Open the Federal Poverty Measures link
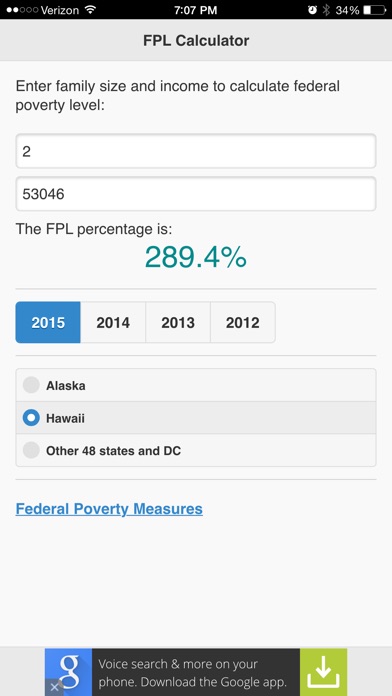 pos(109,509)
